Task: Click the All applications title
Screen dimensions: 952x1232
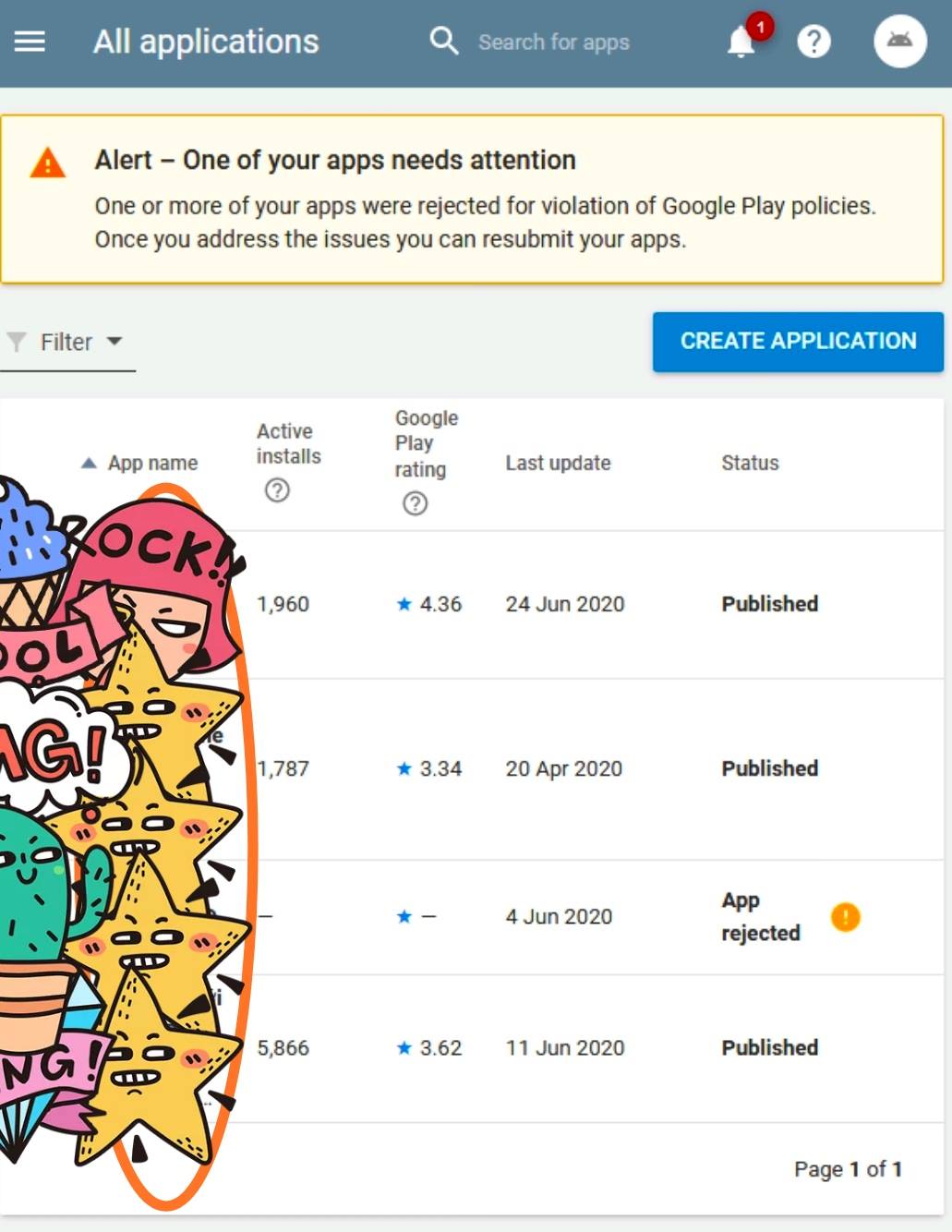Action: click(x=206, y=42)
